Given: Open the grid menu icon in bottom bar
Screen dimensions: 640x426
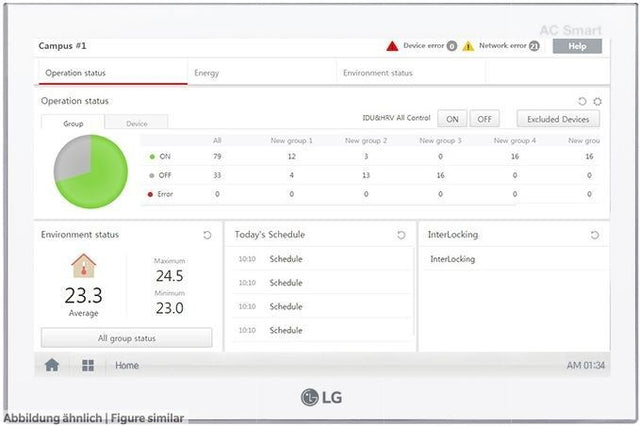Looking at the screenshot, I should point(88,365).
